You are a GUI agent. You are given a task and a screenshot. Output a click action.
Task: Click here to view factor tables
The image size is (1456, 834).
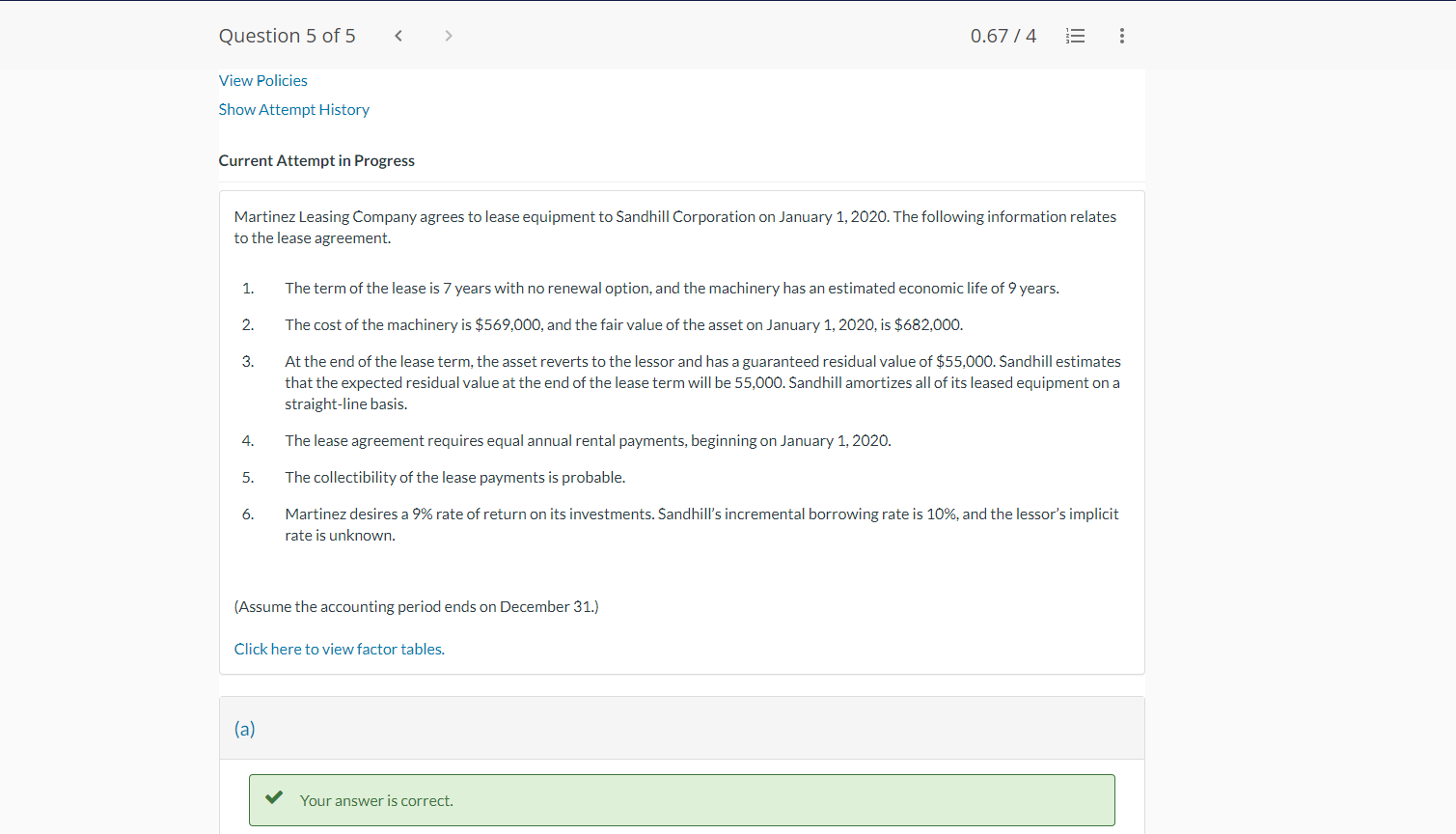click(339, 648)
